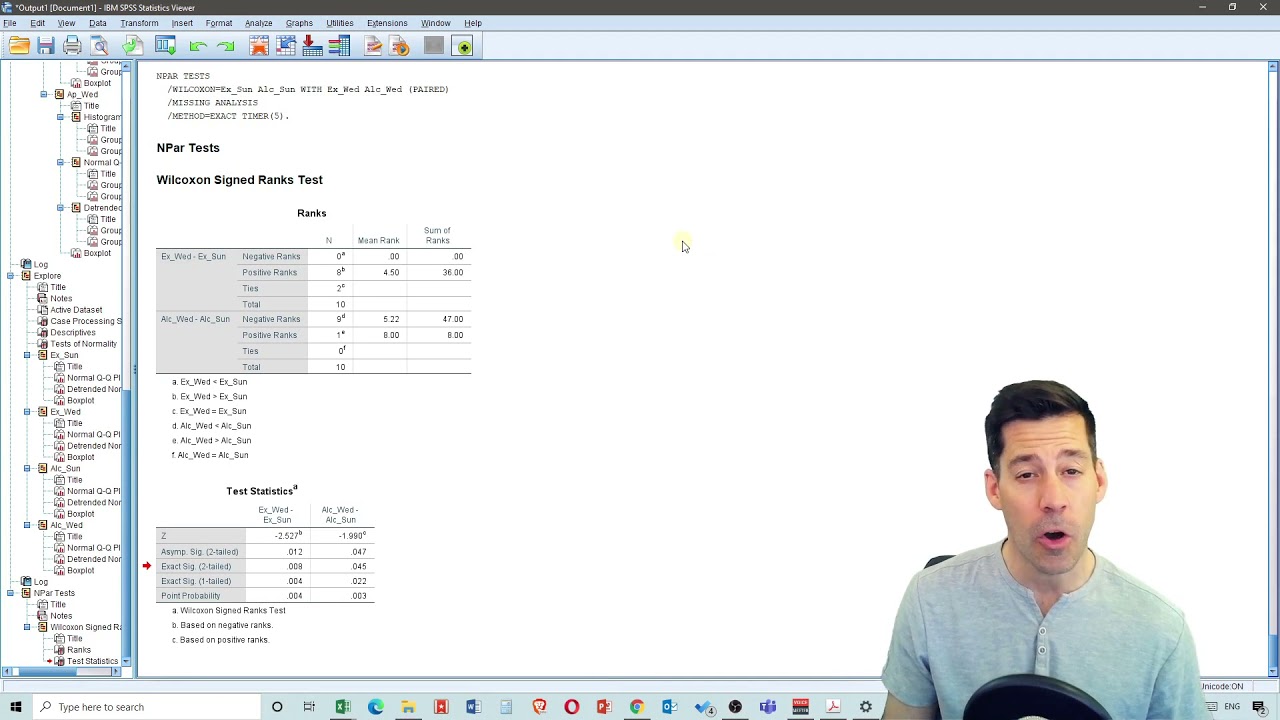Screen dimensions: 1280x720
Task: Click the vertical scrollbar of output pane
Action: pos(1272,369)
